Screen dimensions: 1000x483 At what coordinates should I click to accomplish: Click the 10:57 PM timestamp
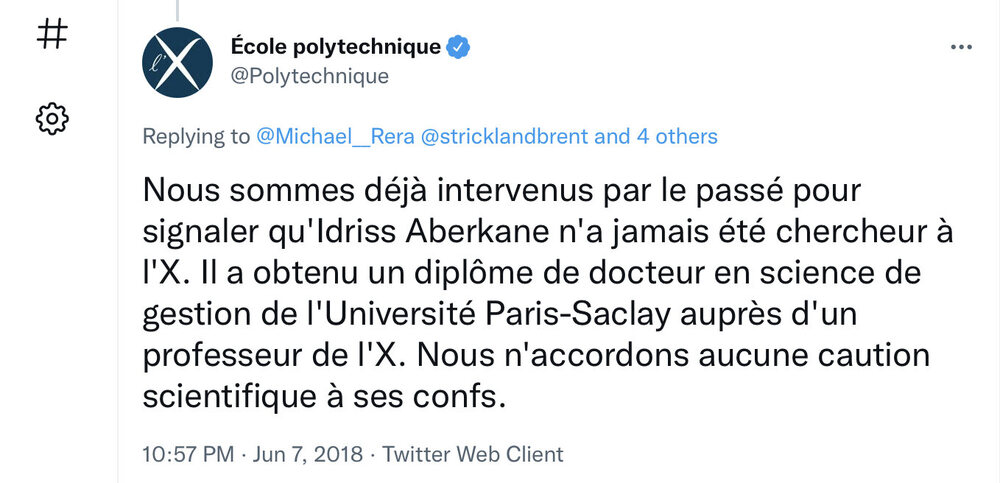[187, 454]
